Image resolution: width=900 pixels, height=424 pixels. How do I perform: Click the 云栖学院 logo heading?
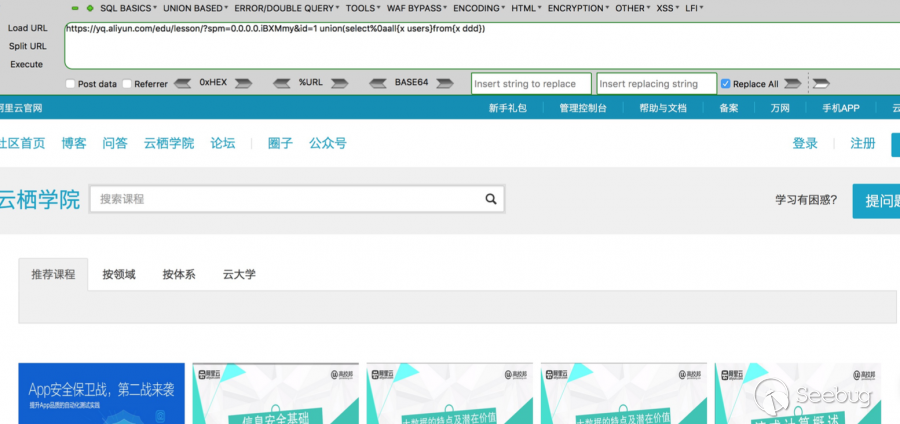click(39, 200)
